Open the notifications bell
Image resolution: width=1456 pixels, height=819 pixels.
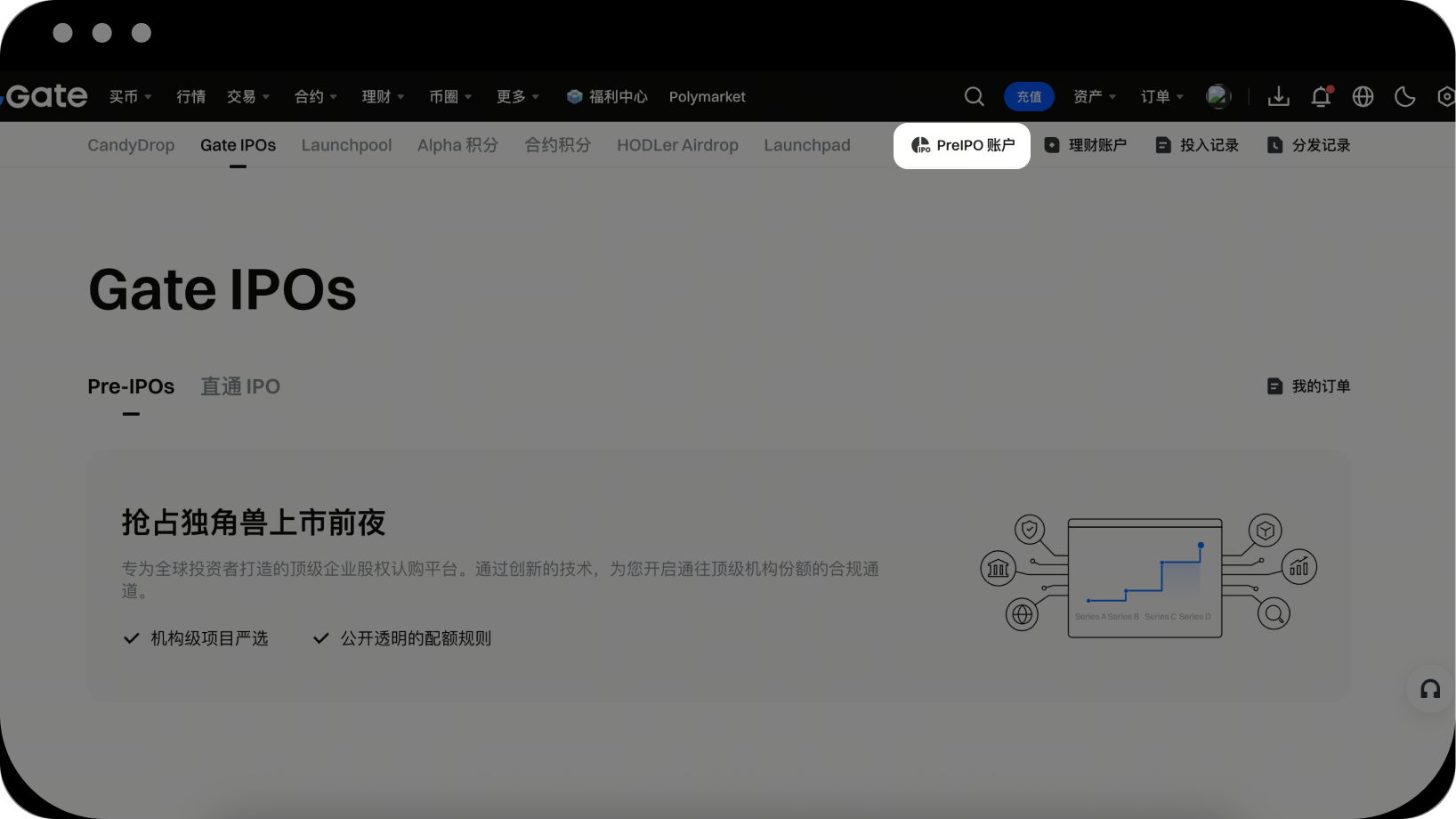click(x=1322, y=96)
